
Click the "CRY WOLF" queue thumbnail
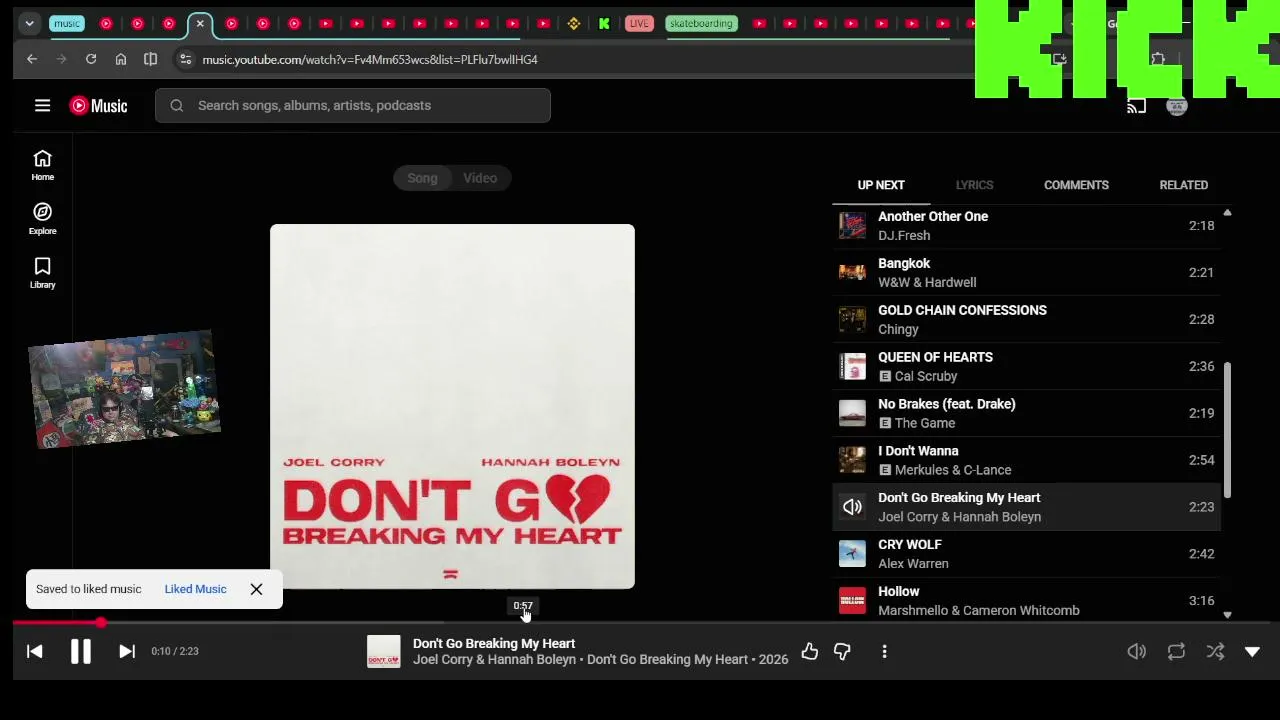(852, 554)
